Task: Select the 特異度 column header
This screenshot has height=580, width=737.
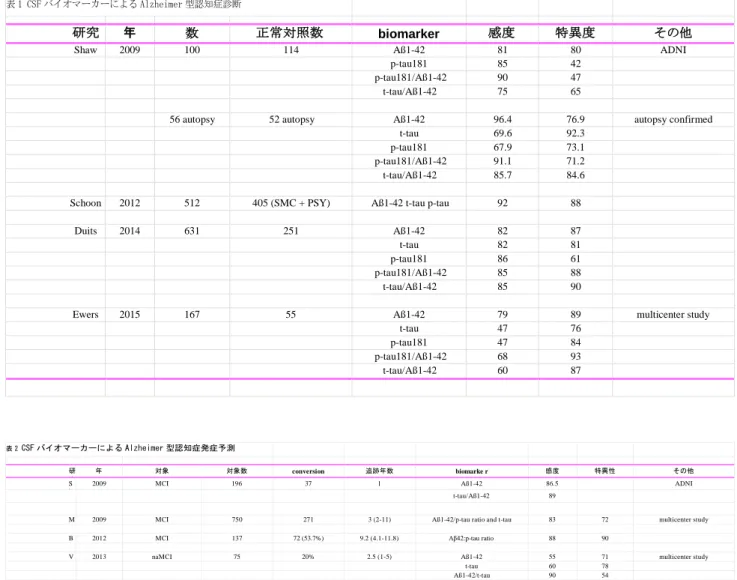Action: click(x=575, y=32)
